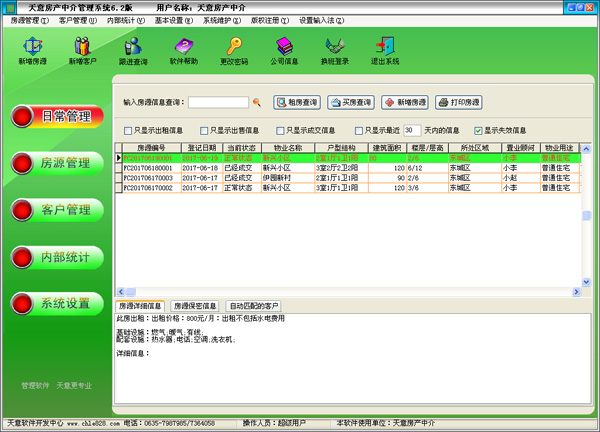Click the search magnifier beside query field
This screenshot has height=432, width=600.
coord(256,102)
